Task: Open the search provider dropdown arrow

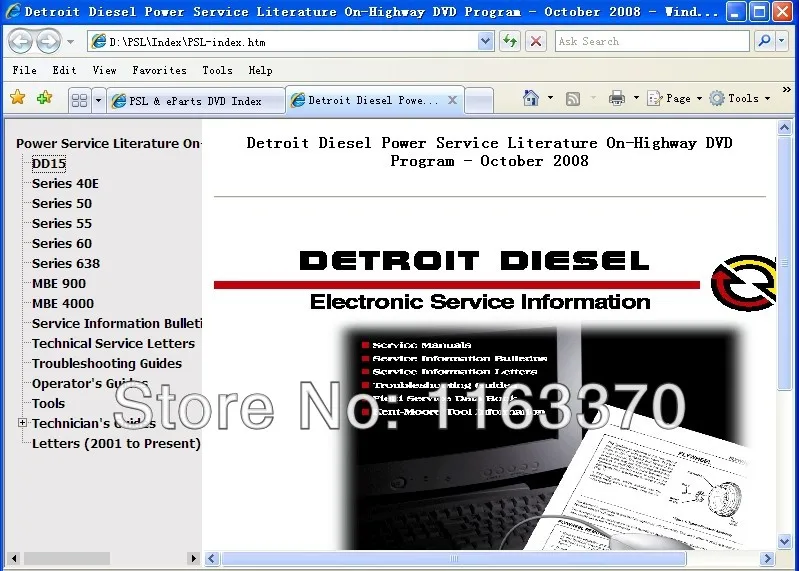Action: click(x=782, y=41)
